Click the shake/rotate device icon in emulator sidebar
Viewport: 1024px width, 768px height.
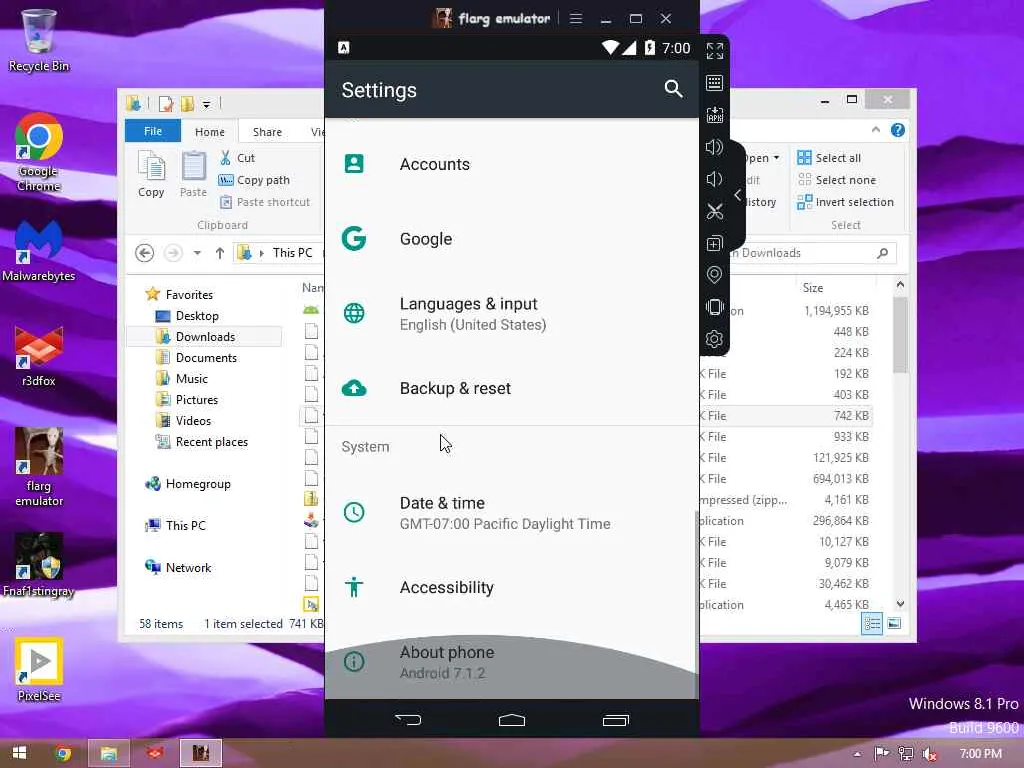pos(714,307)
